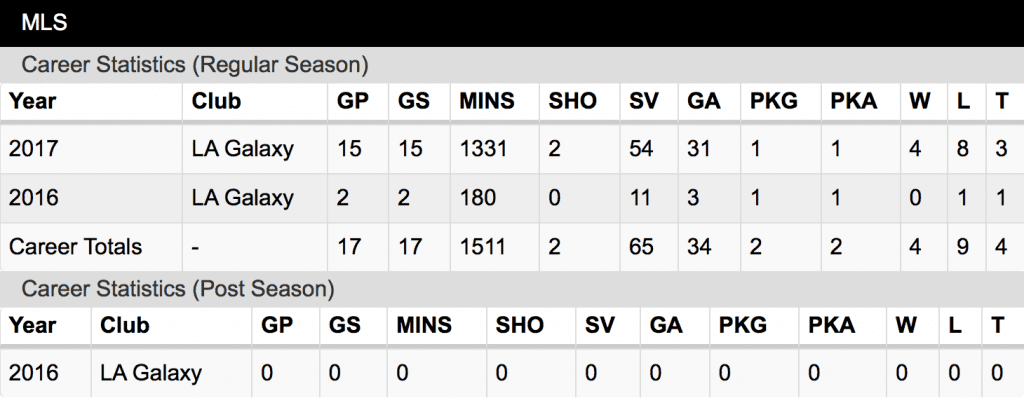Select the career saves total 65
The width and height of the screenshot is (1024, 398).
pyautogui.click(x=641, y=247)
